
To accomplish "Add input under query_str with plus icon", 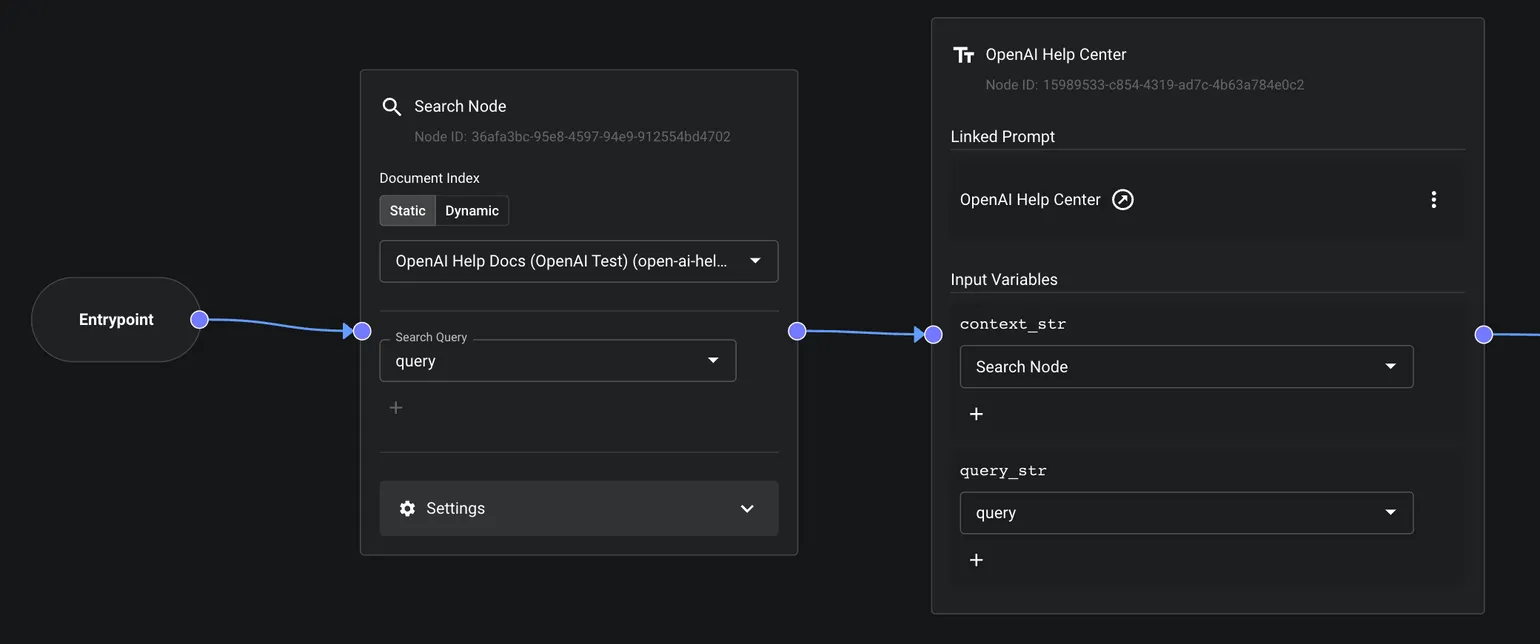I will click(x=976, y=560).
